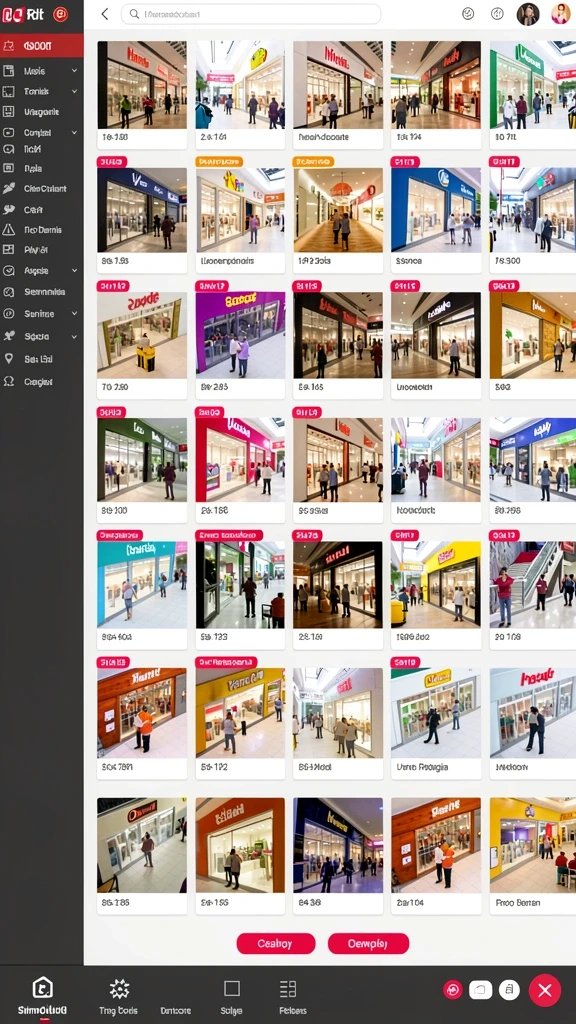Click the headset icon on the last sidebar row
The height and width of the screenshot is (1024, 576).
click(8, 381)
